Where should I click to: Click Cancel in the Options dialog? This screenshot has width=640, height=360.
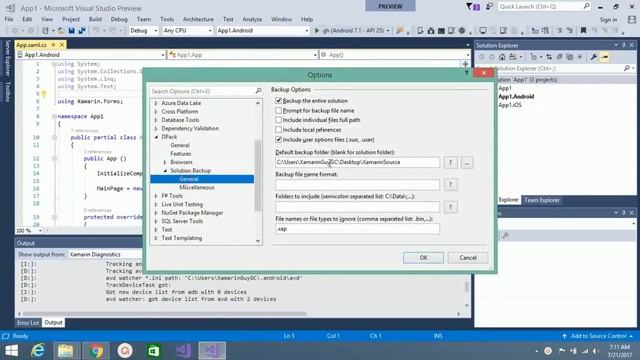click(468, 258)
